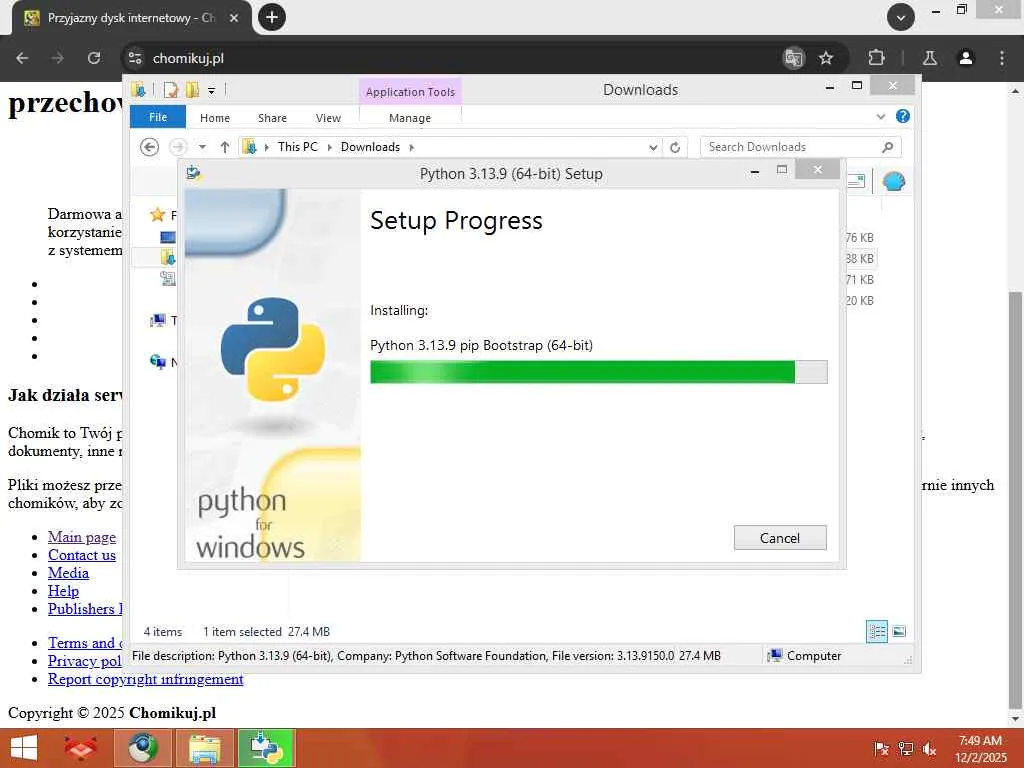This screenshot has height=768, width=1024.
Task: Switch to large icons view in Explorer status bar
Action: (x=899, y=631)
